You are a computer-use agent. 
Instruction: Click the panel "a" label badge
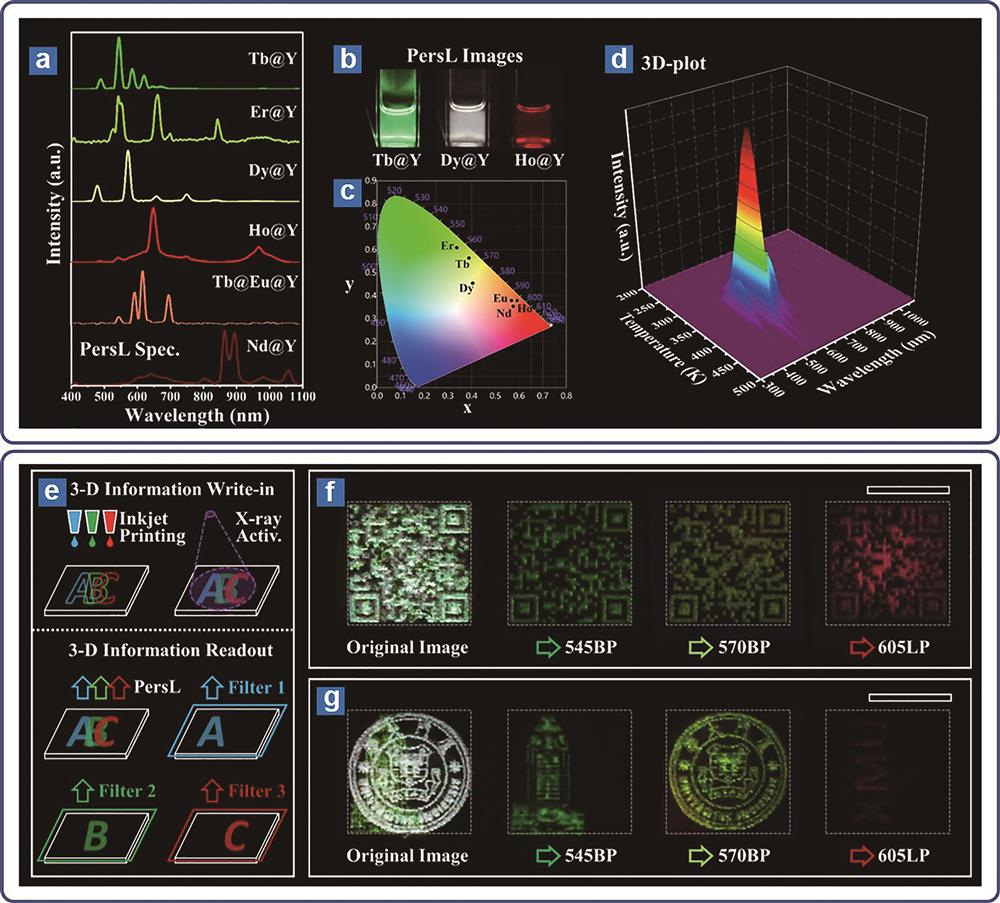click(43, 61)
